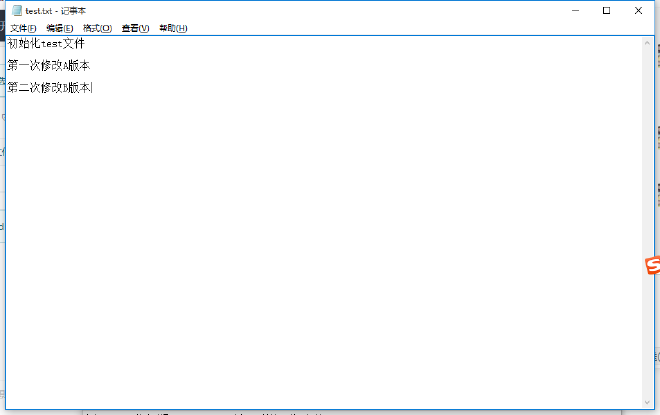Open the 帮助(H) menu

coord(173,28)
